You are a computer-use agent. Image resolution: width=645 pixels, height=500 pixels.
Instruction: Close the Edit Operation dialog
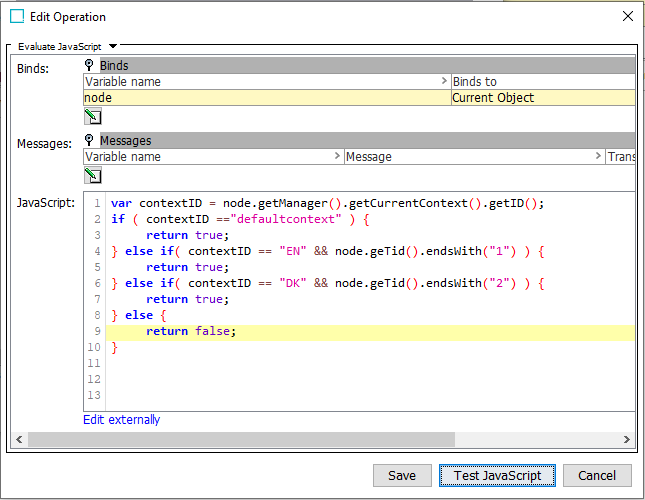(x=627, y=16)
